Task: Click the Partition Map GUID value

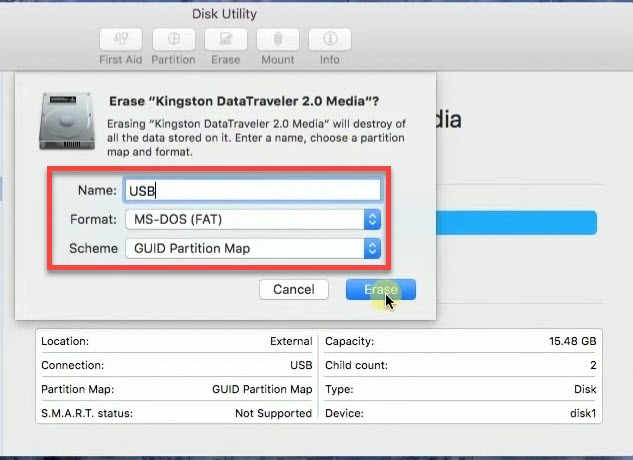Action: pyautogui.click(x=262, y=389)
